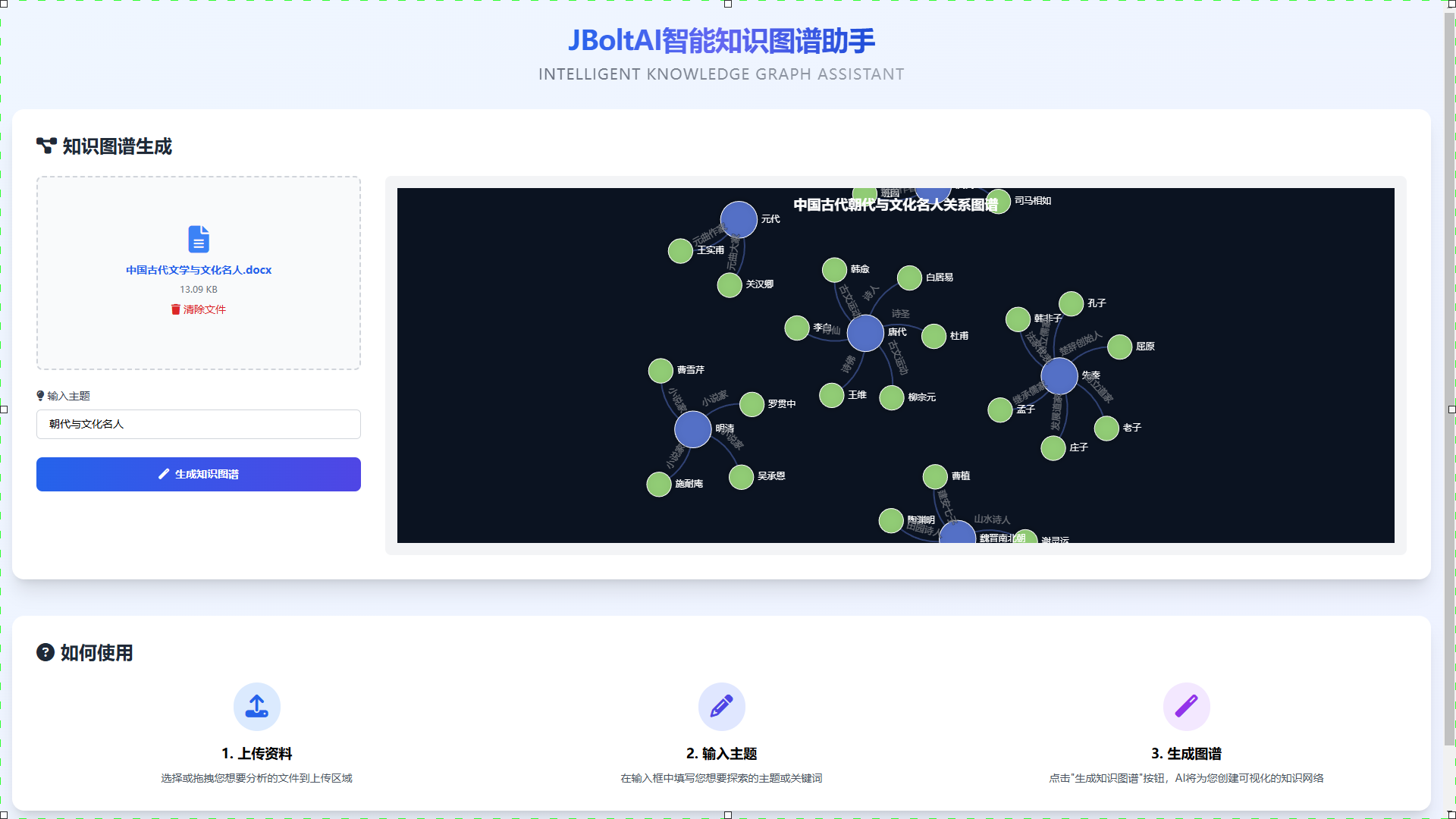Click the 1. 上传资料 heading
1456x819 pixels.
pos(257,754)
